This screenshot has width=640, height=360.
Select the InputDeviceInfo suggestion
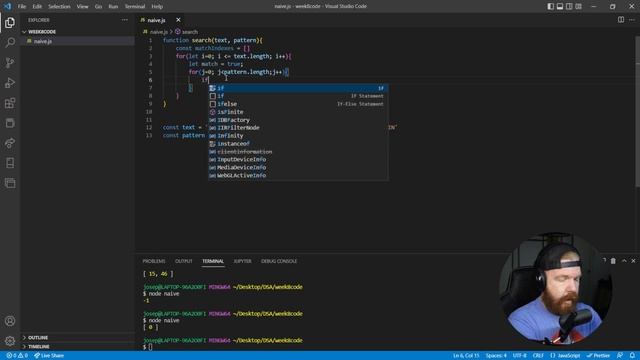298,160
